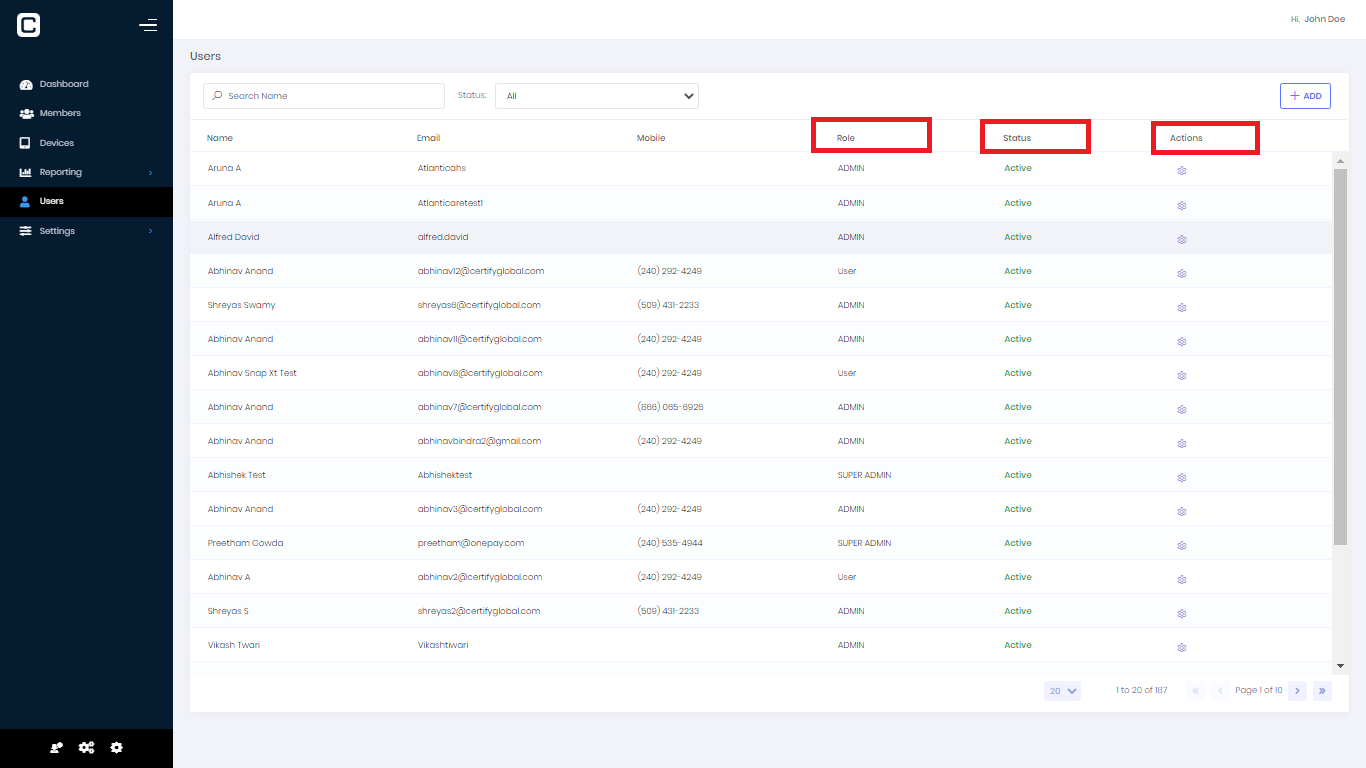The height and width of the screenshot is (768, 1366).
Task: Click the ADD button
Action: tap(1305, 95)
